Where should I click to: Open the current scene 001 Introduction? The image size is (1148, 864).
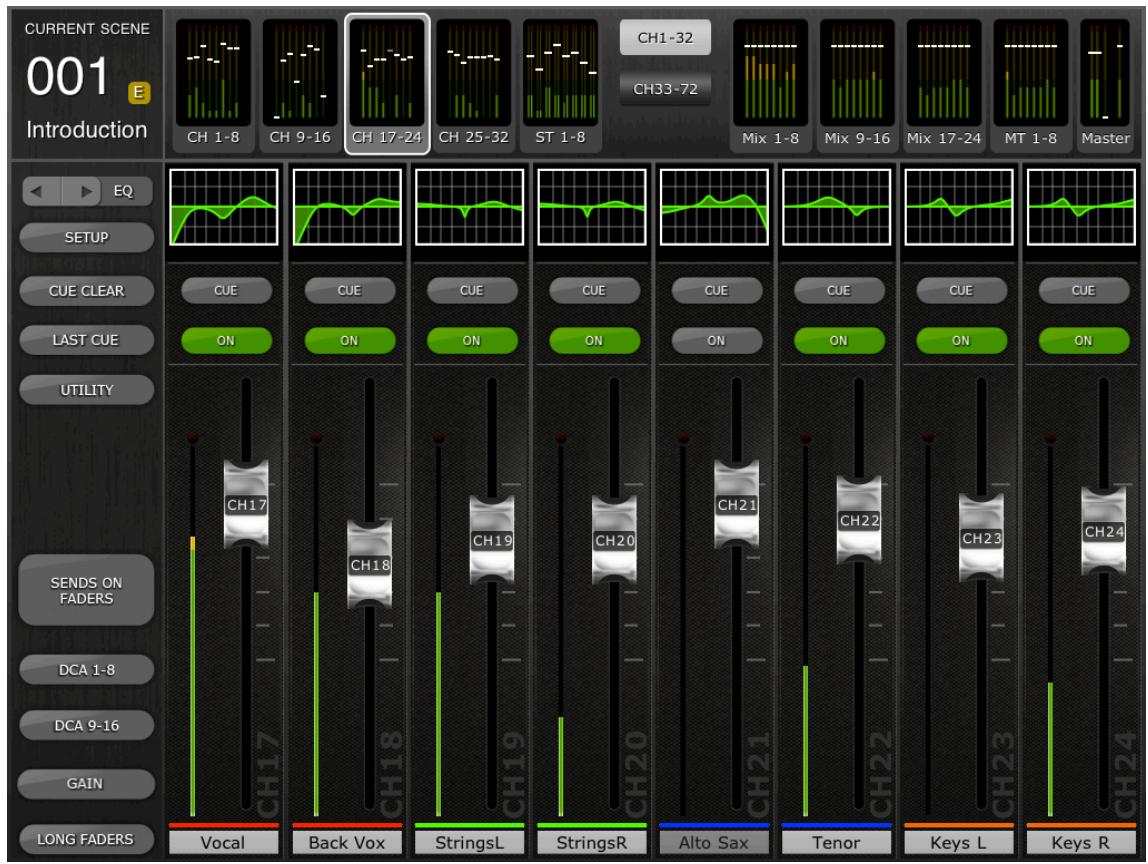(86, 83)
